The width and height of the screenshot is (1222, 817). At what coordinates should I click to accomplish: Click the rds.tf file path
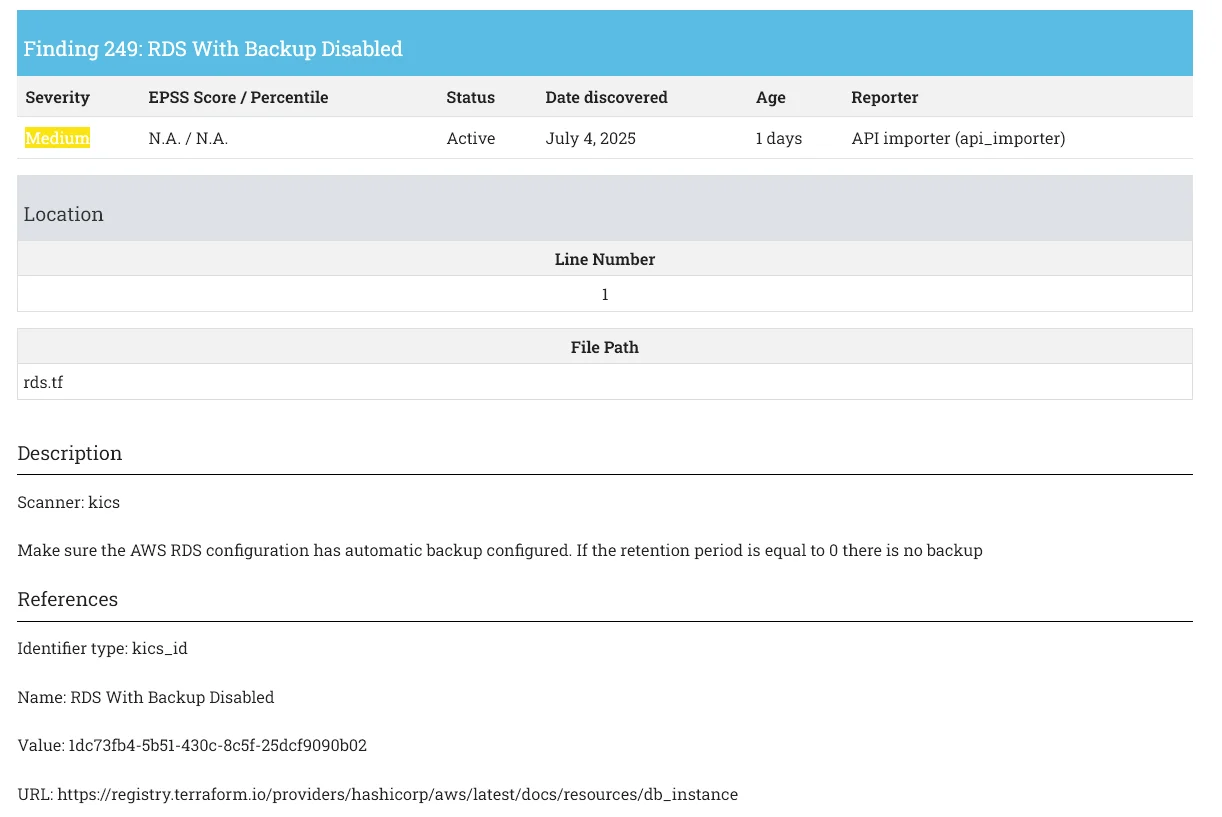43,382
